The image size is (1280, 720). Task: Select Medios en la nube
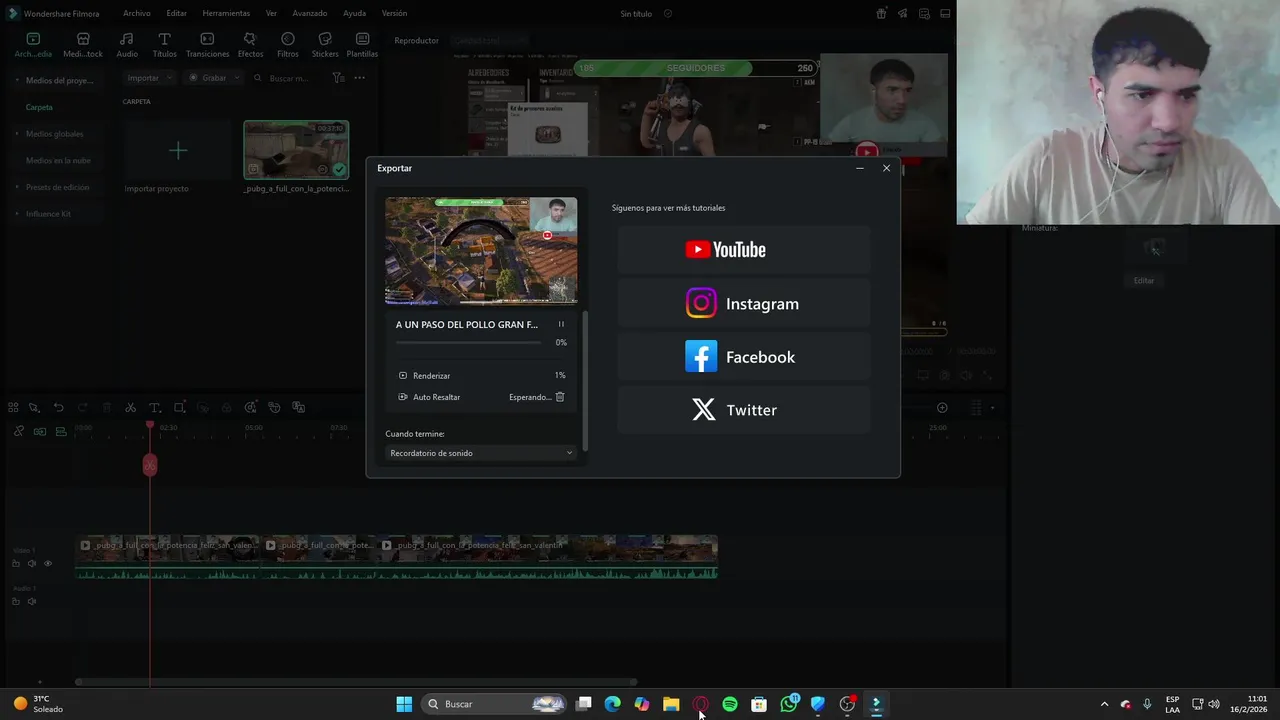58,160
